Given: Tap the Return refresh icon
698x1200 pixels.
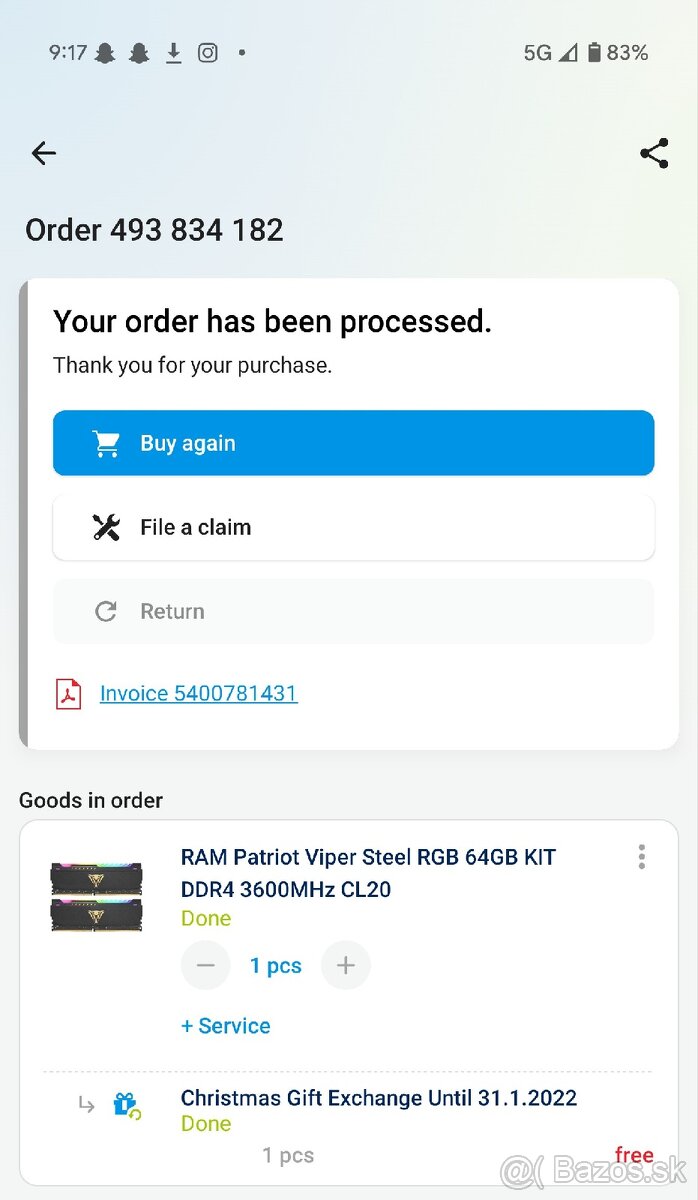Looking at the screenshot, I should pyautogui.click(x=106, y=611).
